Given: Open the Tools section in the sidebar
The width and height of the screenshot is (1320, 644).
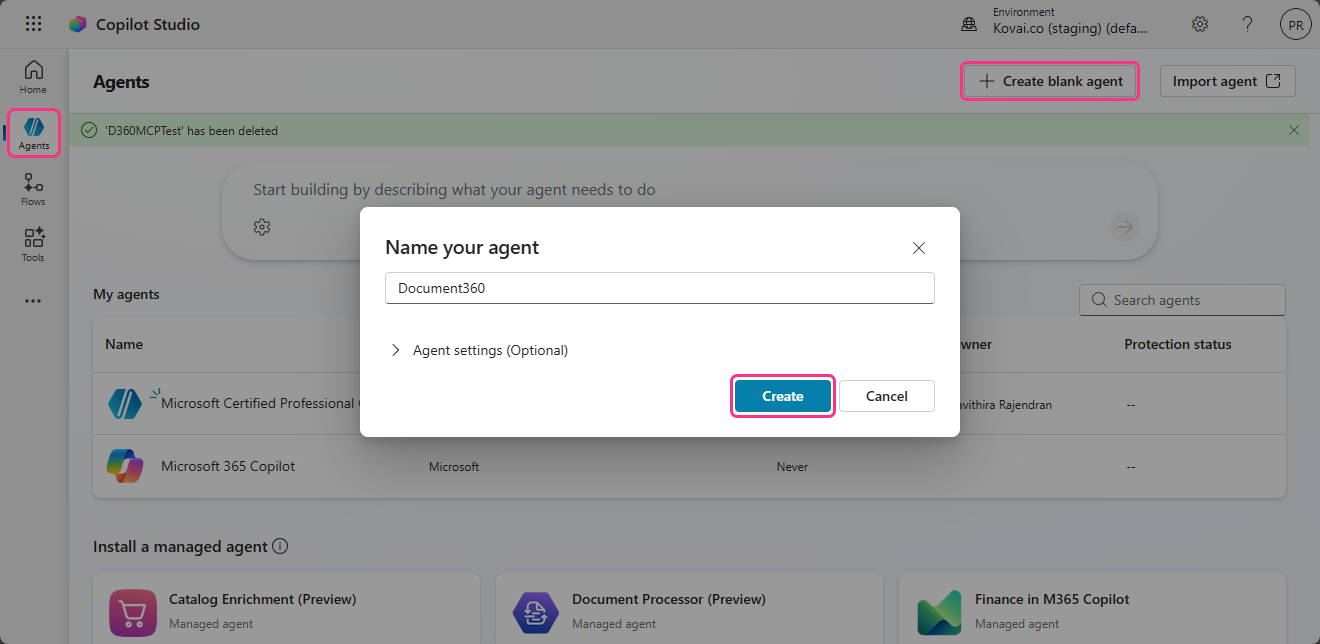Looking at the screenshot, I should (33, 243).
